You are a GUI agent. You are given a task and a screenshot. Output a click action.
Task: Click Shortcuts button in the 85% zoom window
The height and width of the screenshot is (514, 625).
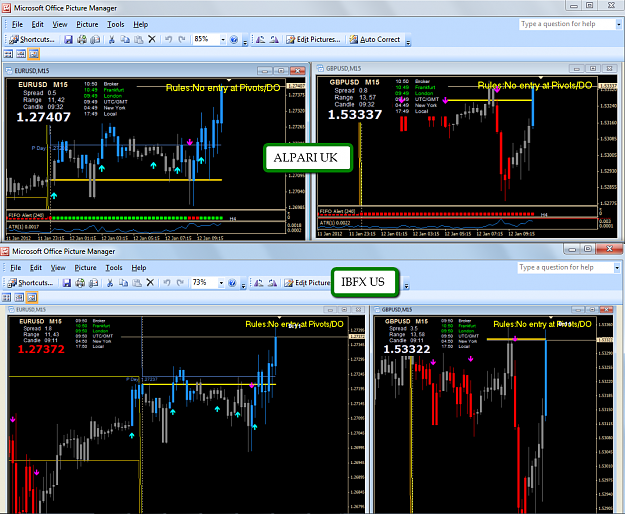[33, 39]
